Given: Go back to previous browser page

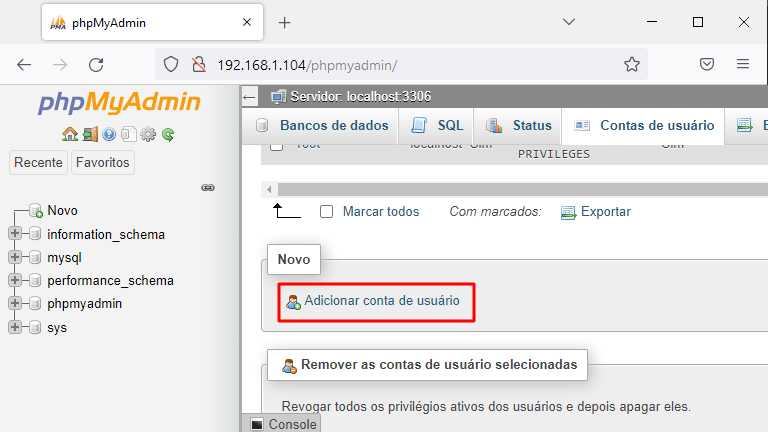Looking at the screenshot, I should click(24, 65).
